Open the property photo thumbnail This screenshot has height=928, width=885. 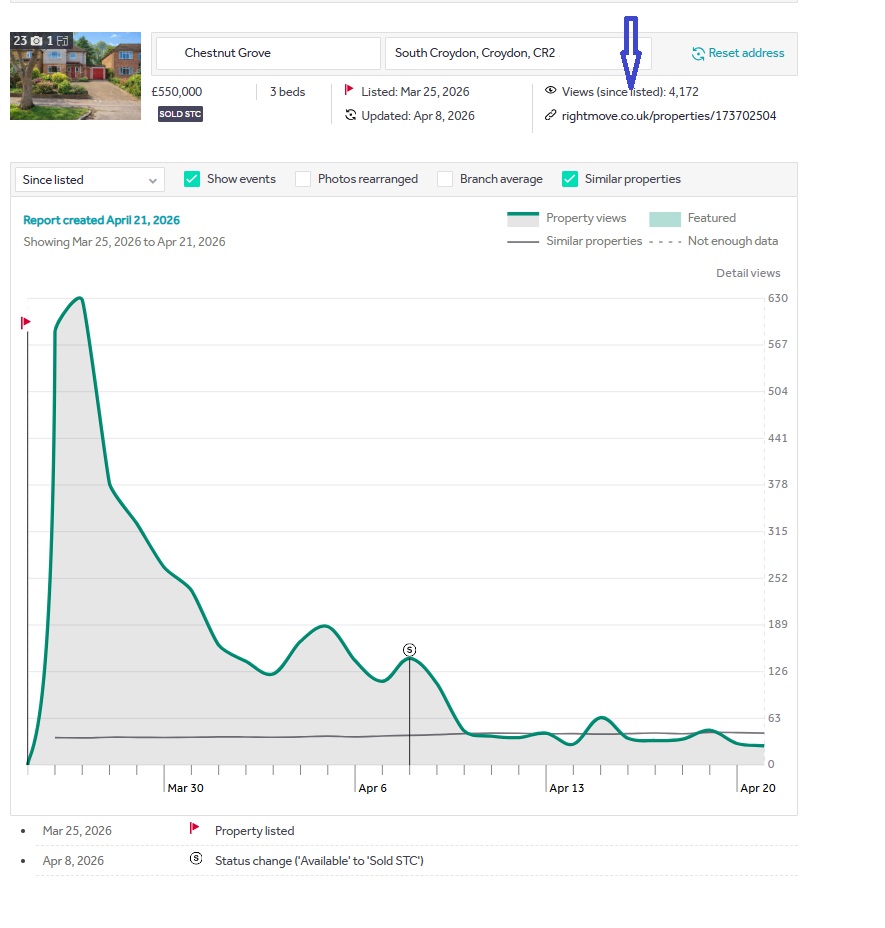tap(75, 76)
